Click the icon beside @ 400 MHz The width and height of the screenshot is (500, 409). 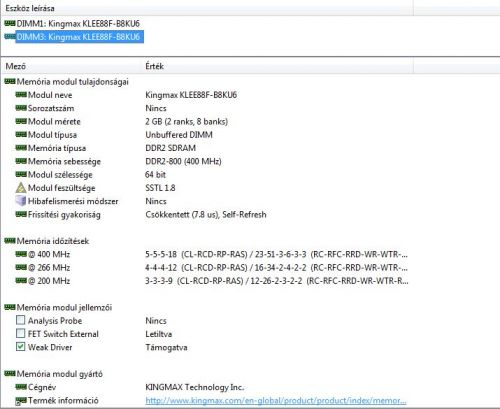point(21,254)
